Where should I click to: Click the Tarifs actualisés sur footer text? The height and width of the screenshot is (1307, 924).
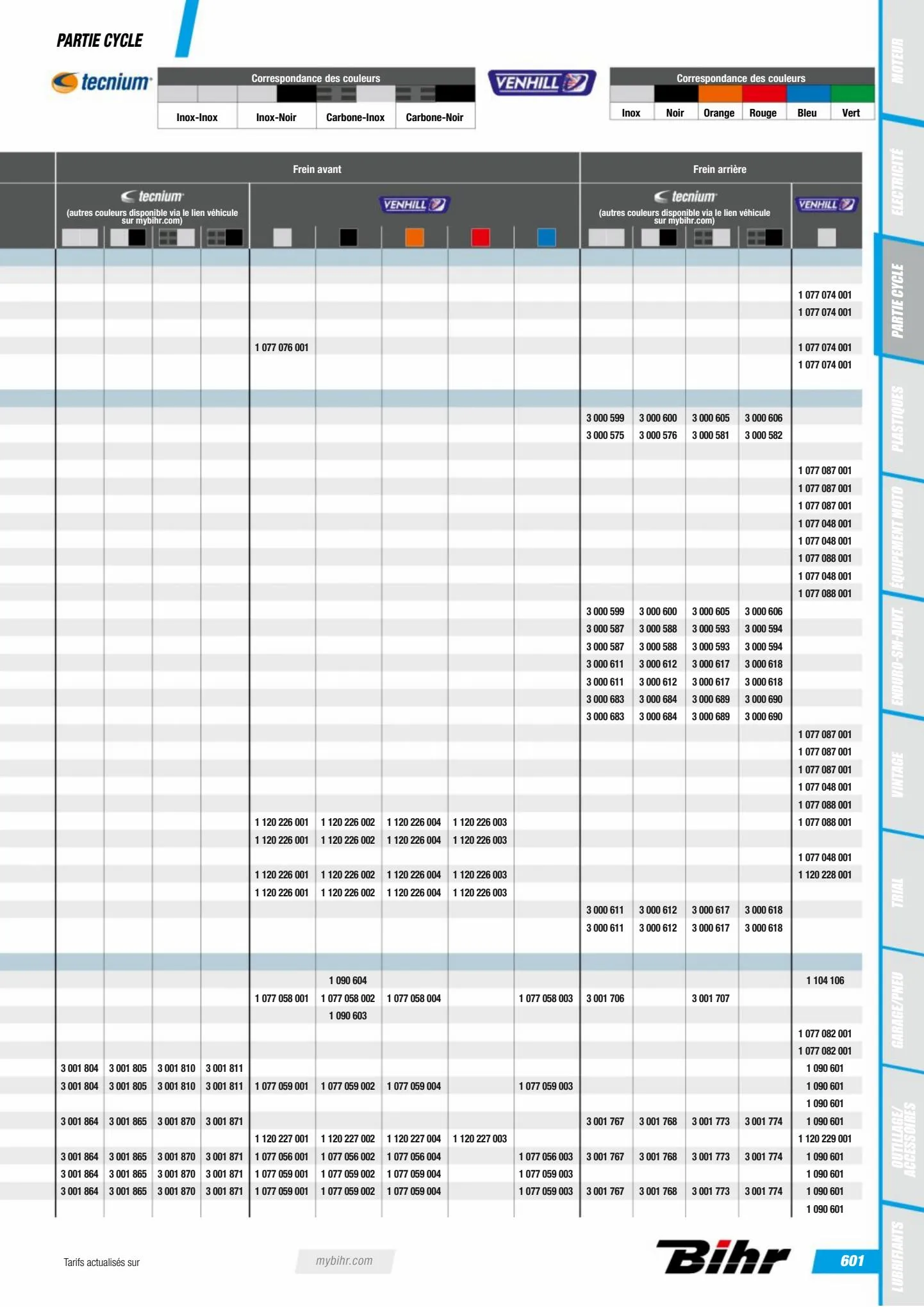102,1262
